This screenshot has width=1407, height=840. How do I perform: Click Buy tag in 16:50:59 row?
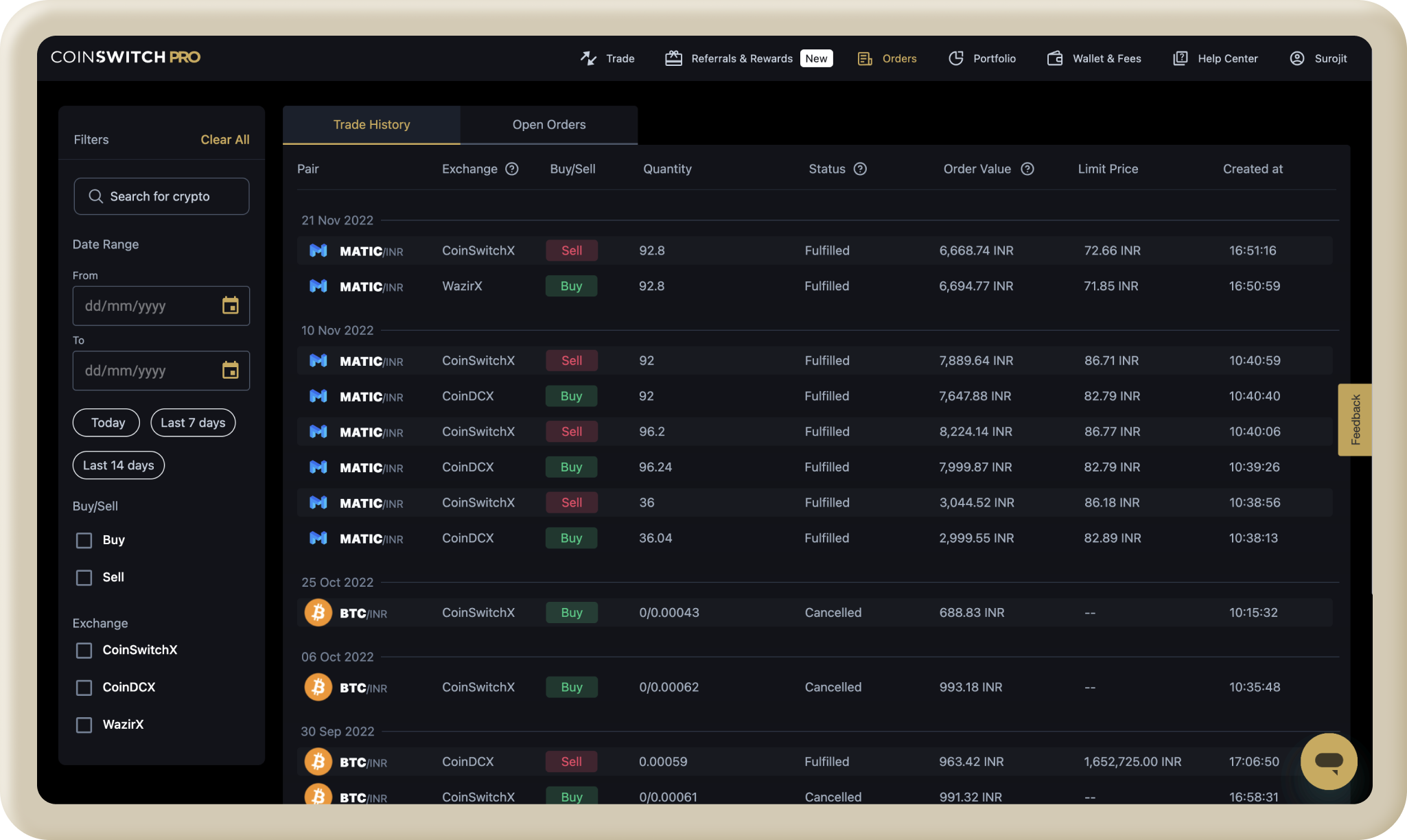572,286
